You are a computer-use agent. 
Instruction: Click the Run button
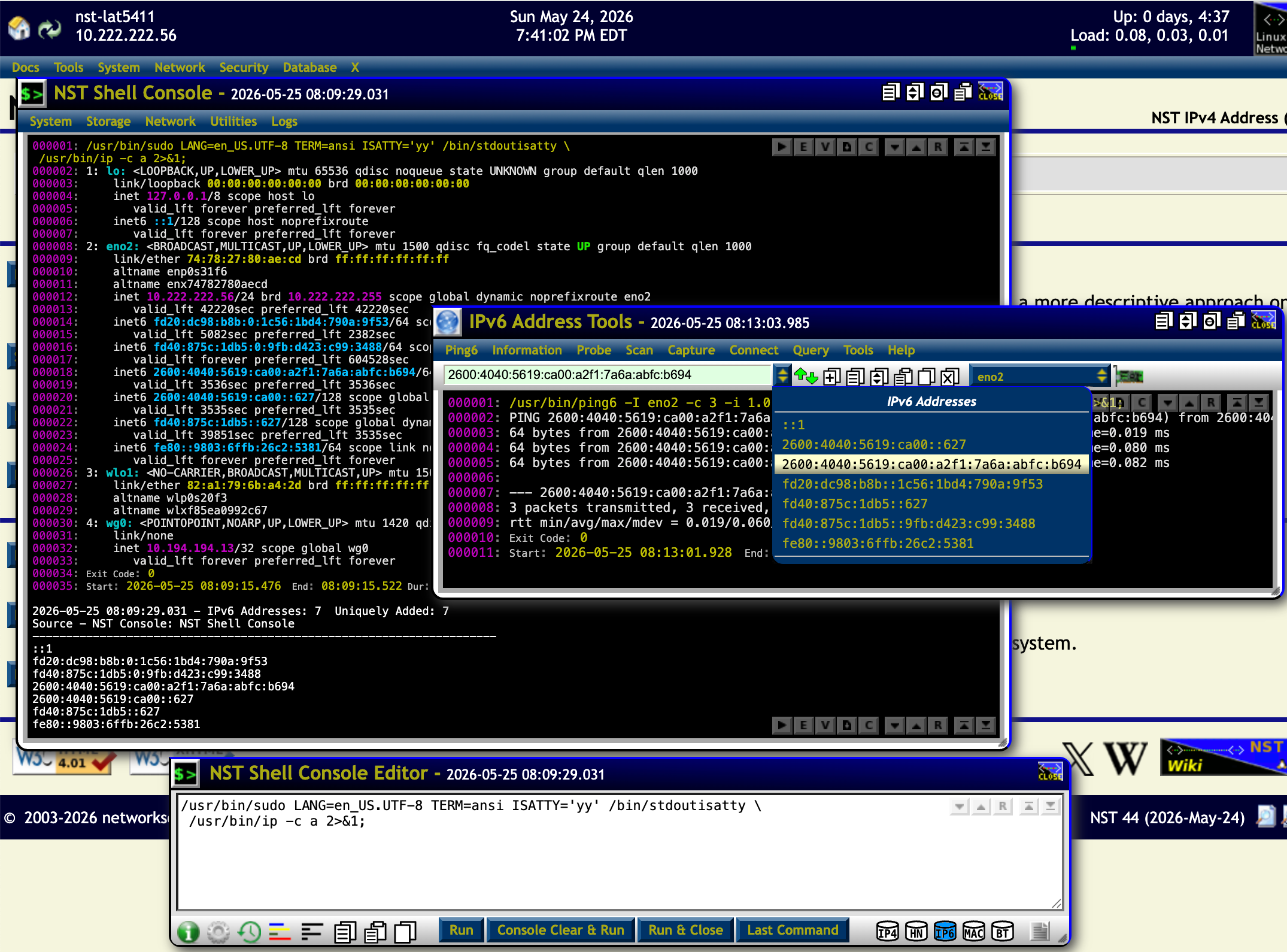tap(461, 930)
